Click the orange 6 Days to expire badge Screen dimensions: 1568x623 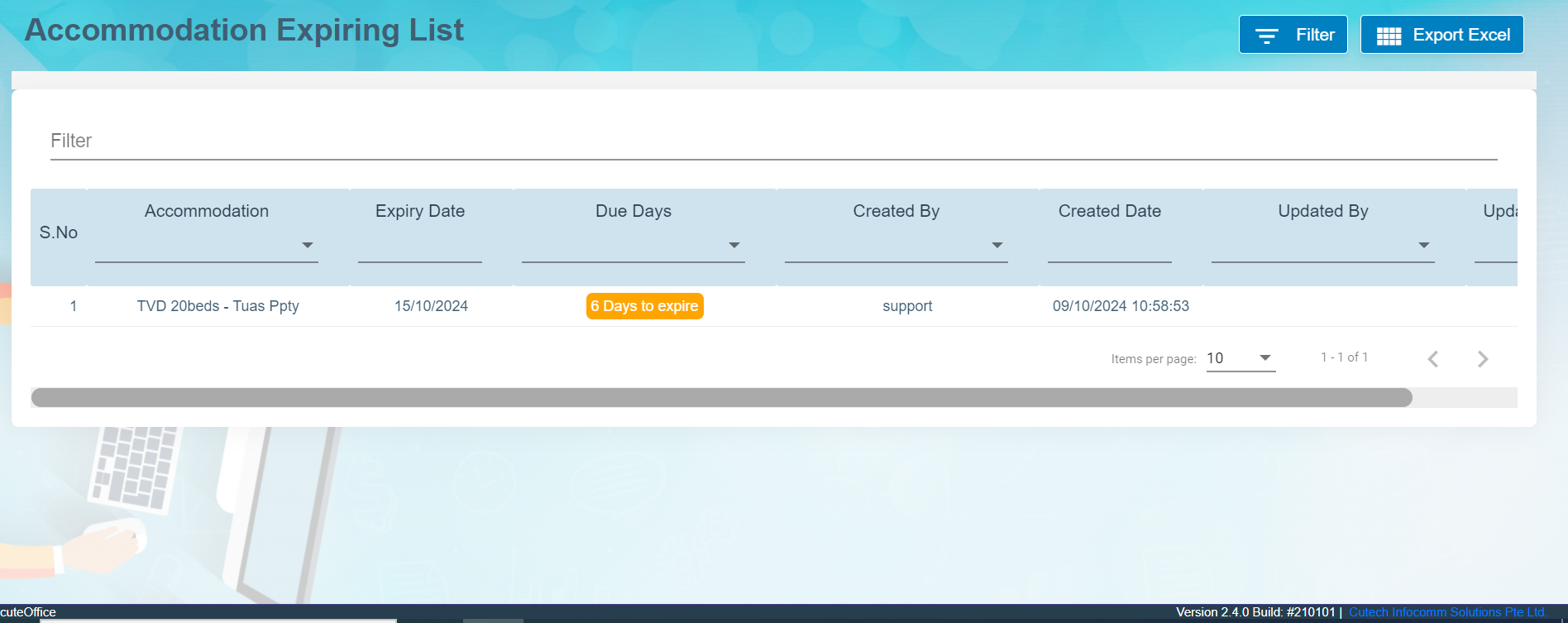pos(644,306)
